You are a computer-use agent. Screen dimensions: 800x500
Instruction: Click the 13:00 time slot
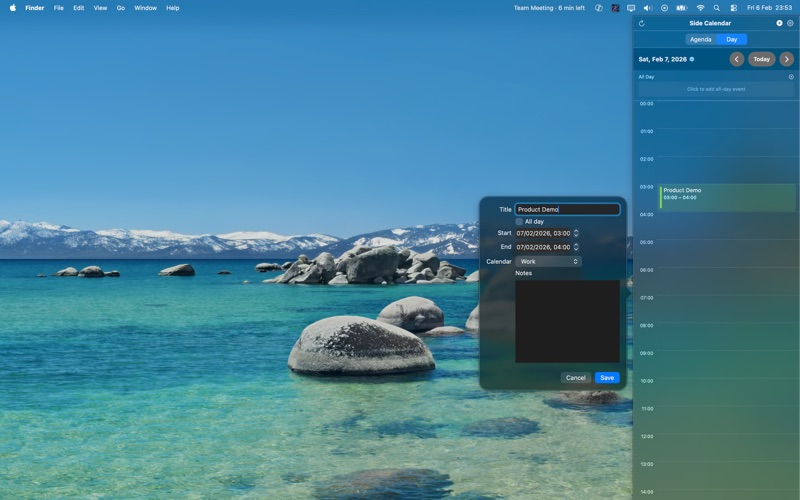[x=726, y=475]
